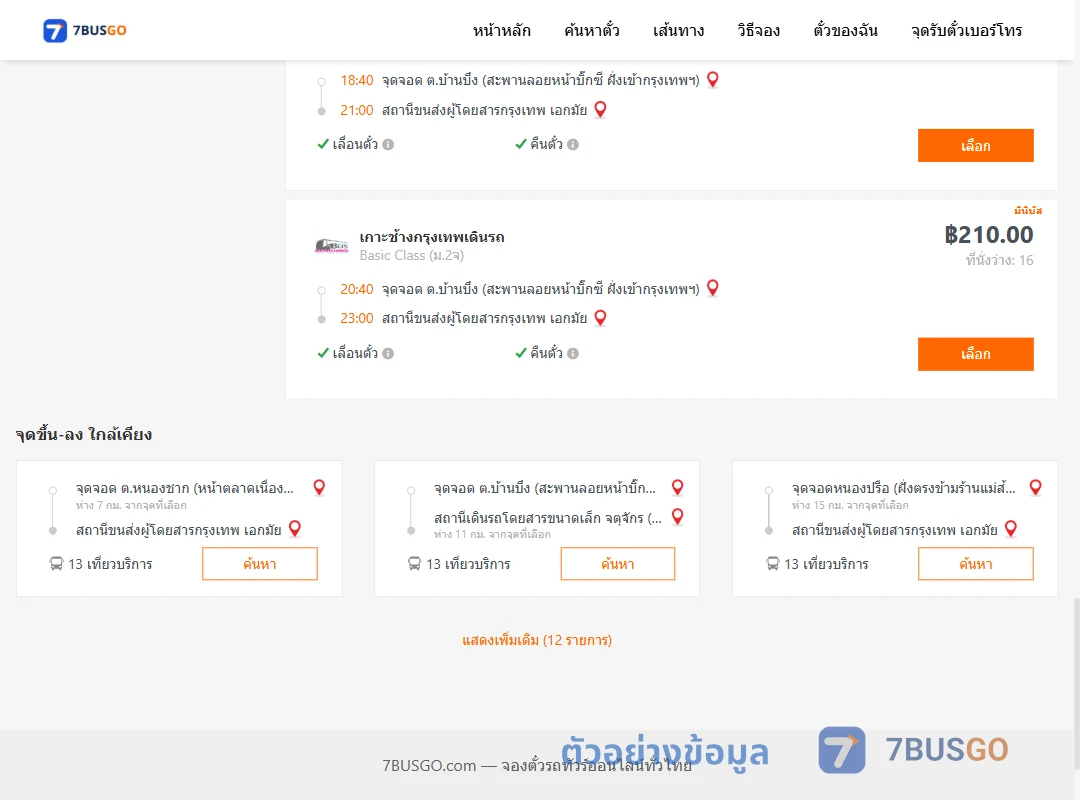Viewport: 1080px width, 800px height.
Task: Search trips from the จตุจักร card
Action: tap(618, 564)
